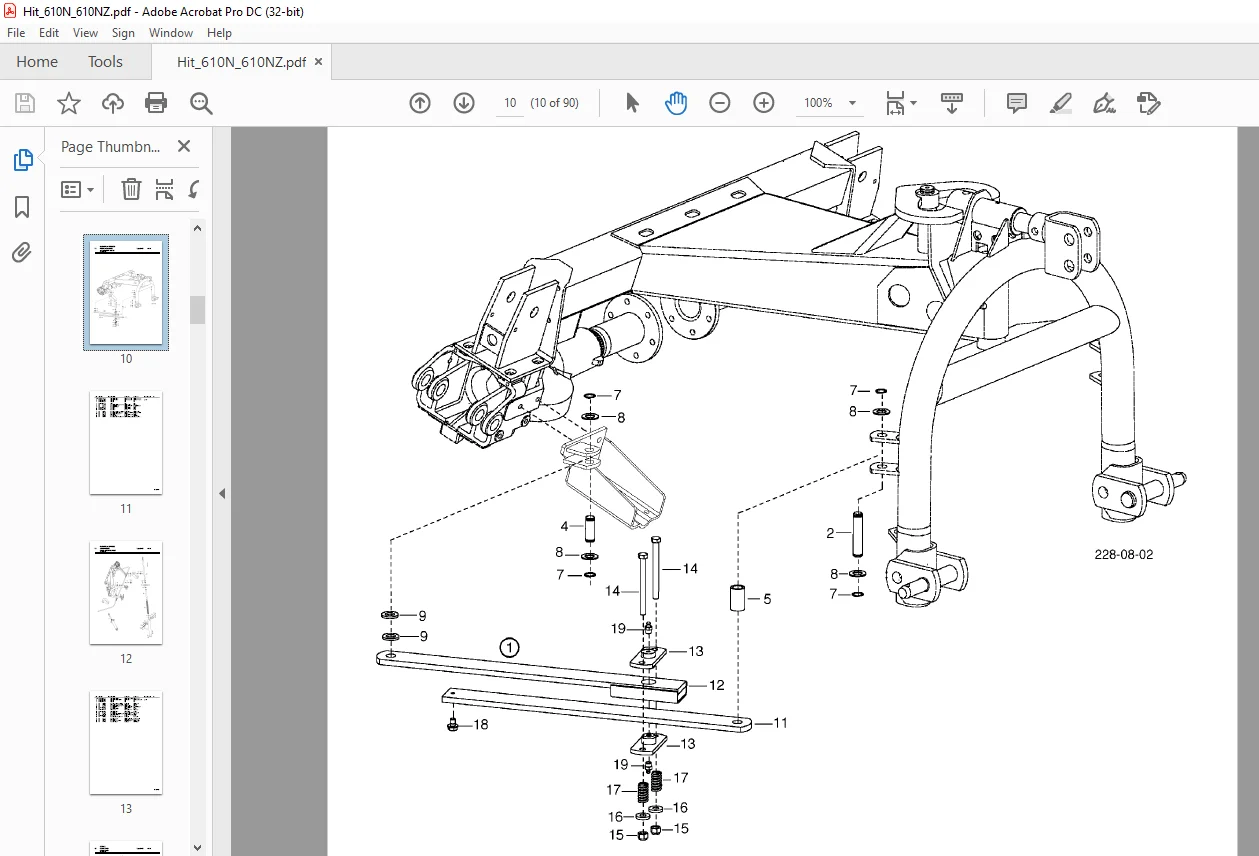This screenshot has height=856, width=1259.
Task: Click part label 12 in the diagram
Action: click(x=717, y=686)
